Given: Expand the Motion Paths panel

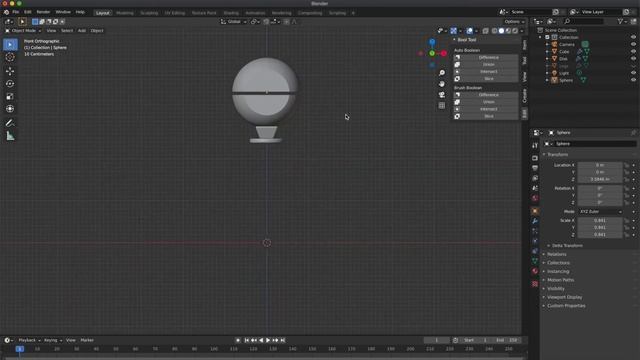Looking at the screenshot, I should tap(560, 280).
